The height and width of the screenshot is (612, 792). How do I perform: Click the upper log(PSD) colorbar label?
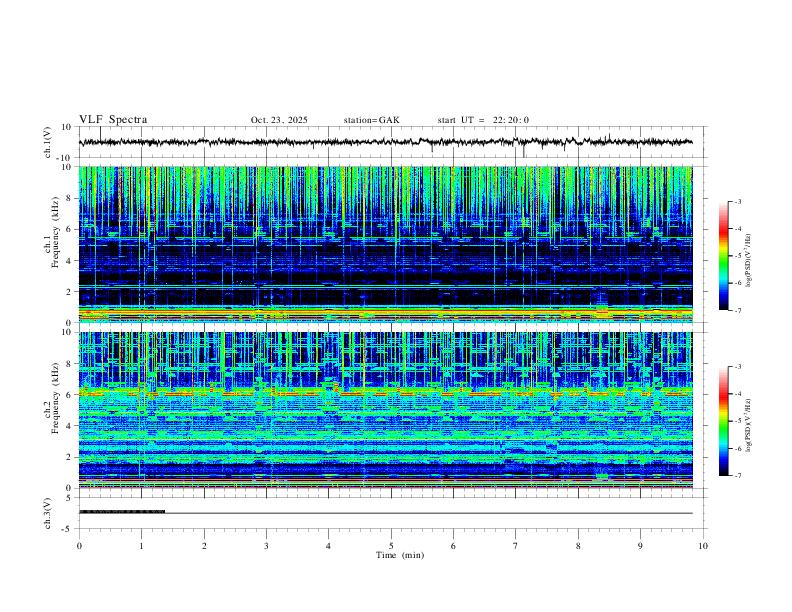[749, 260]
